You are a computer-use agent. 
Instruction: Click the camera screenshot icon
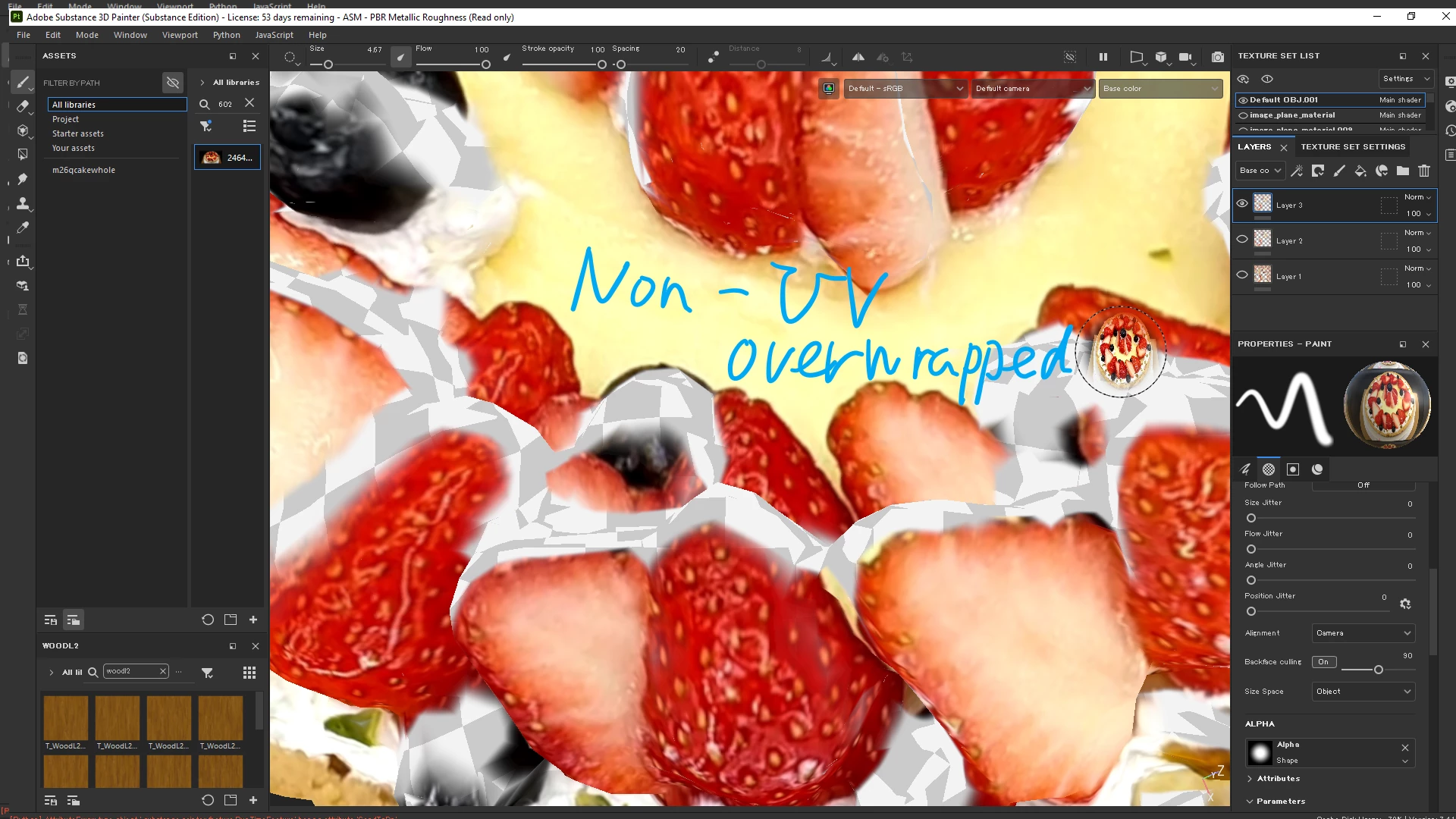coord(1217,57)
